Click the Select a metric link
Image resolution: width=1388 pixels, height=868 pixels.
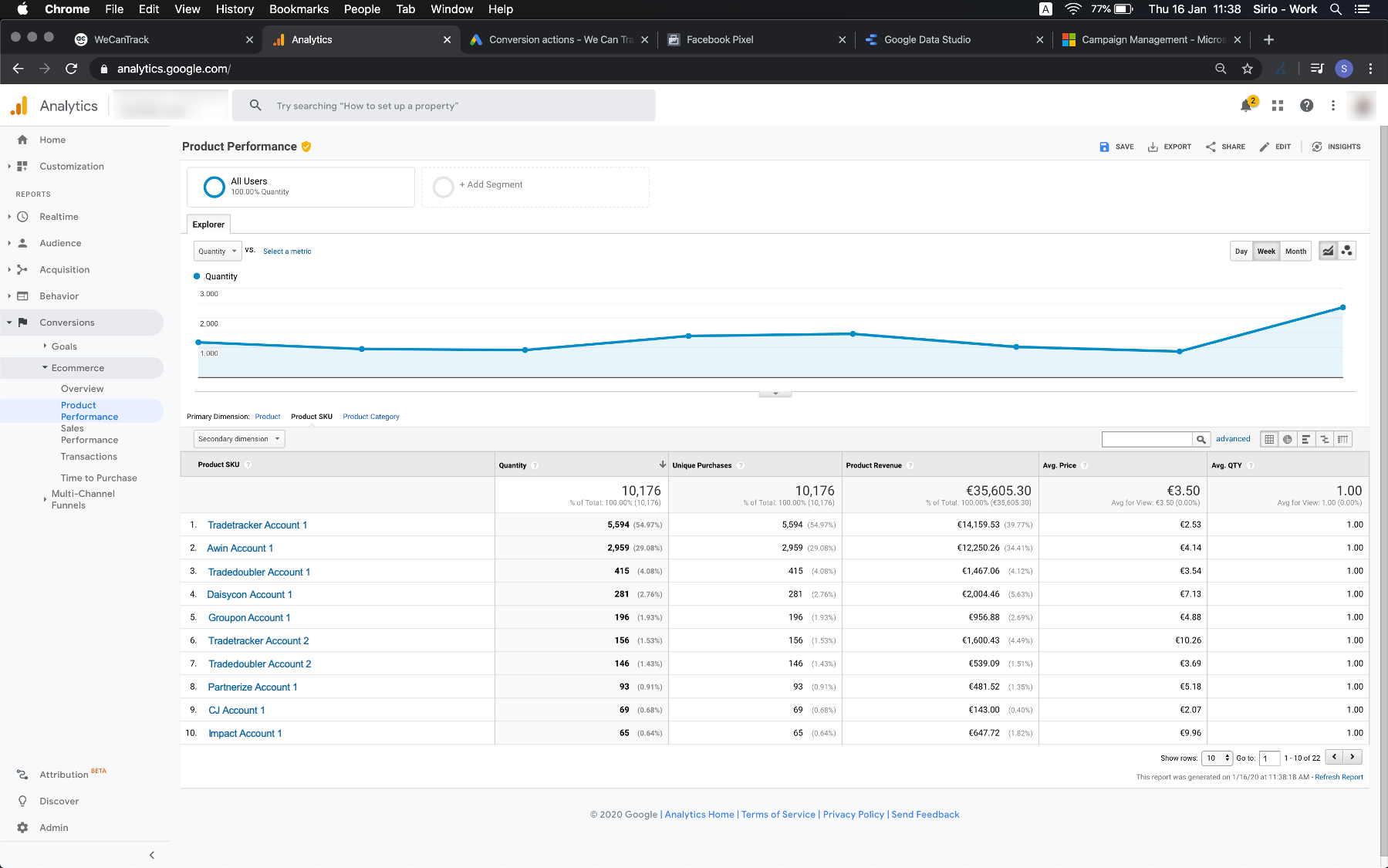287,252
